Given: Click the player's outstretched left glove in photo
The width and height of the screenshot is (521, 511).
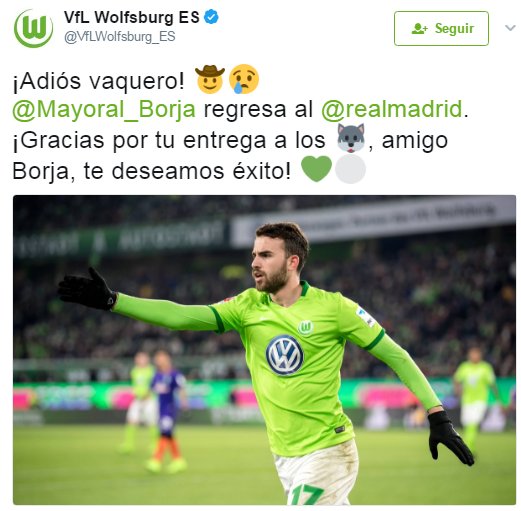Looking at the screenshot, I should coord(87,289).
